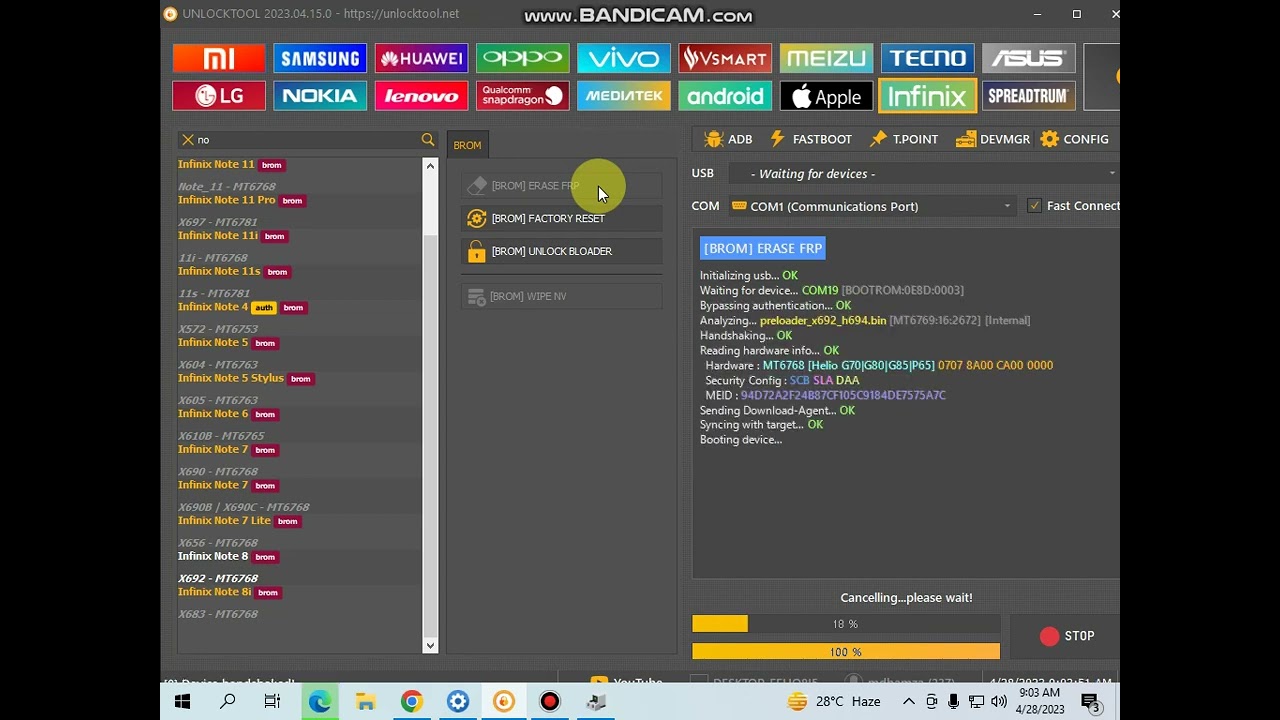Image resolution: width=1280 pixels, height=720 pixels.
Task: Select Infinix Note 11 Pro in list
Action: [226, 200]
